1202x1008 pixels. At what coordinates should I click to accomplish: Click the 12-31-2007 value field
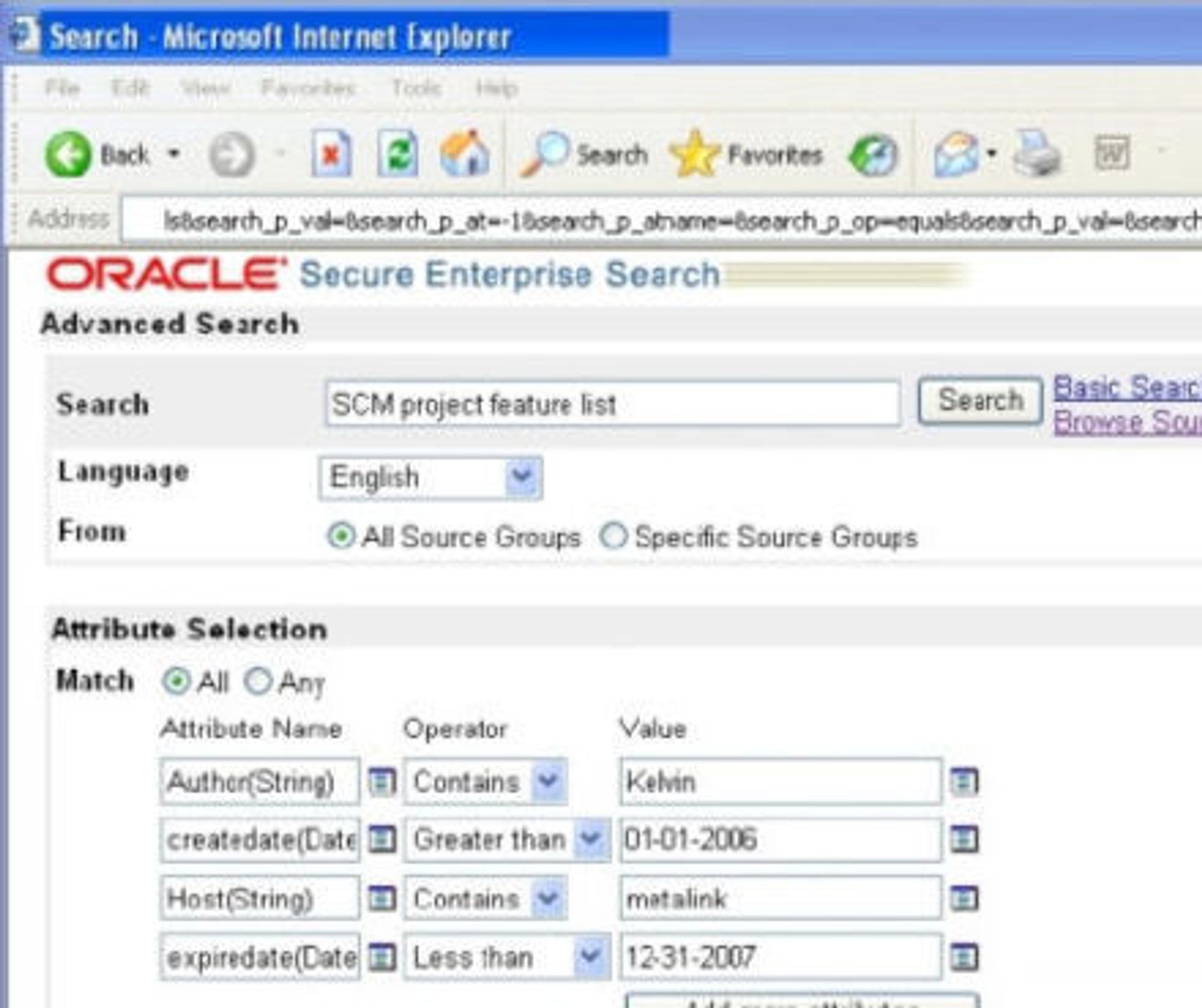click(x=781, y=957)
